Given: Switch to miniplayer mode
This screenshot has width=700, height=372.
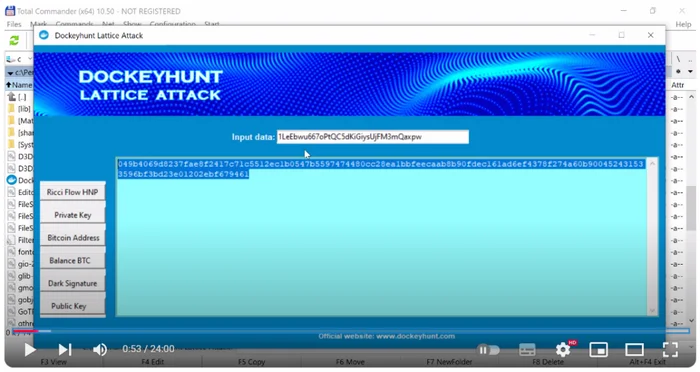Looking at the screenshot, I should (599, 350).
